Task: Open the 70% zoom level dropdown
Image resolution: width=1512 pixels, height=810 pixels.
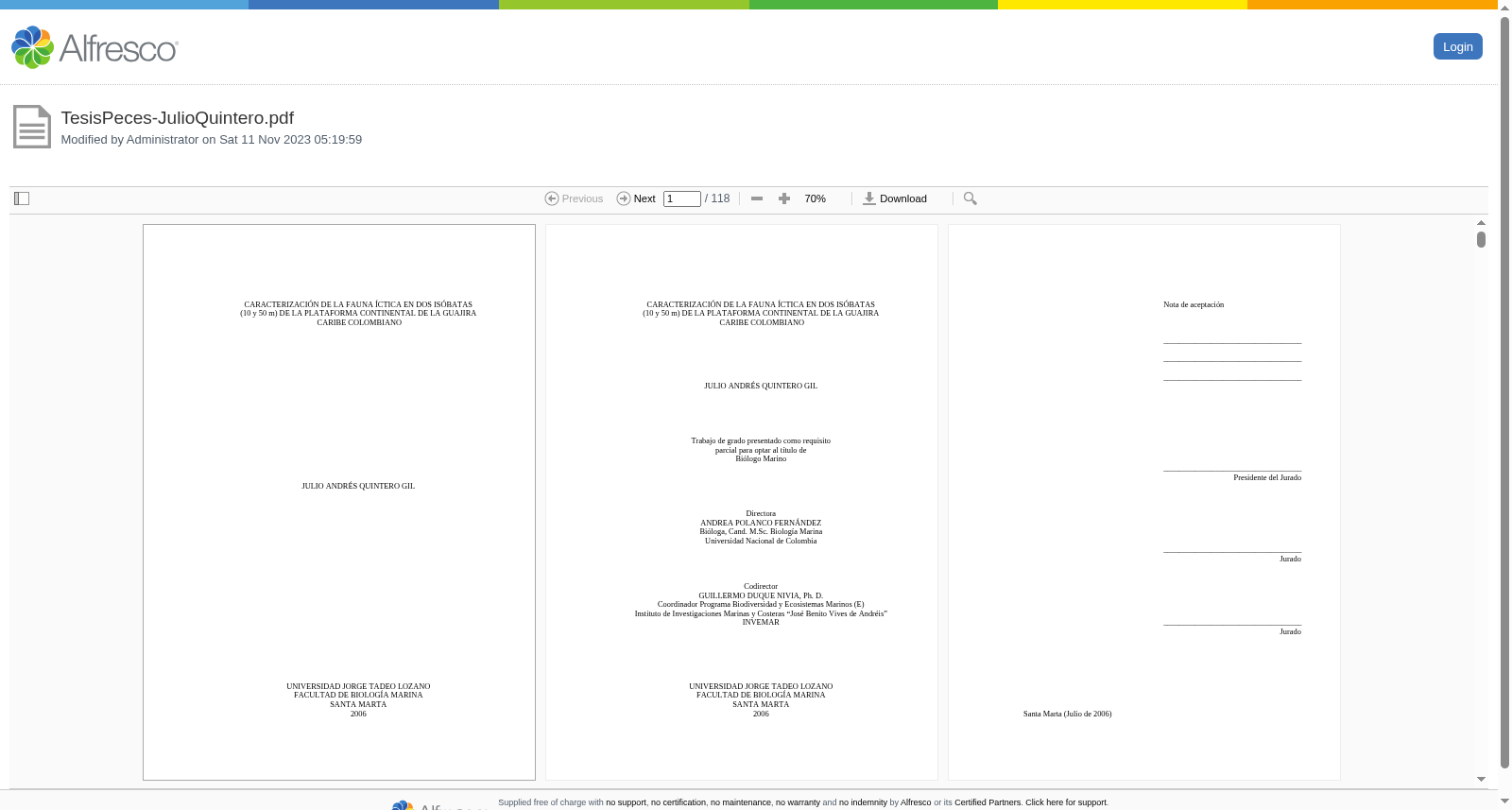Action: pos(816,198)
